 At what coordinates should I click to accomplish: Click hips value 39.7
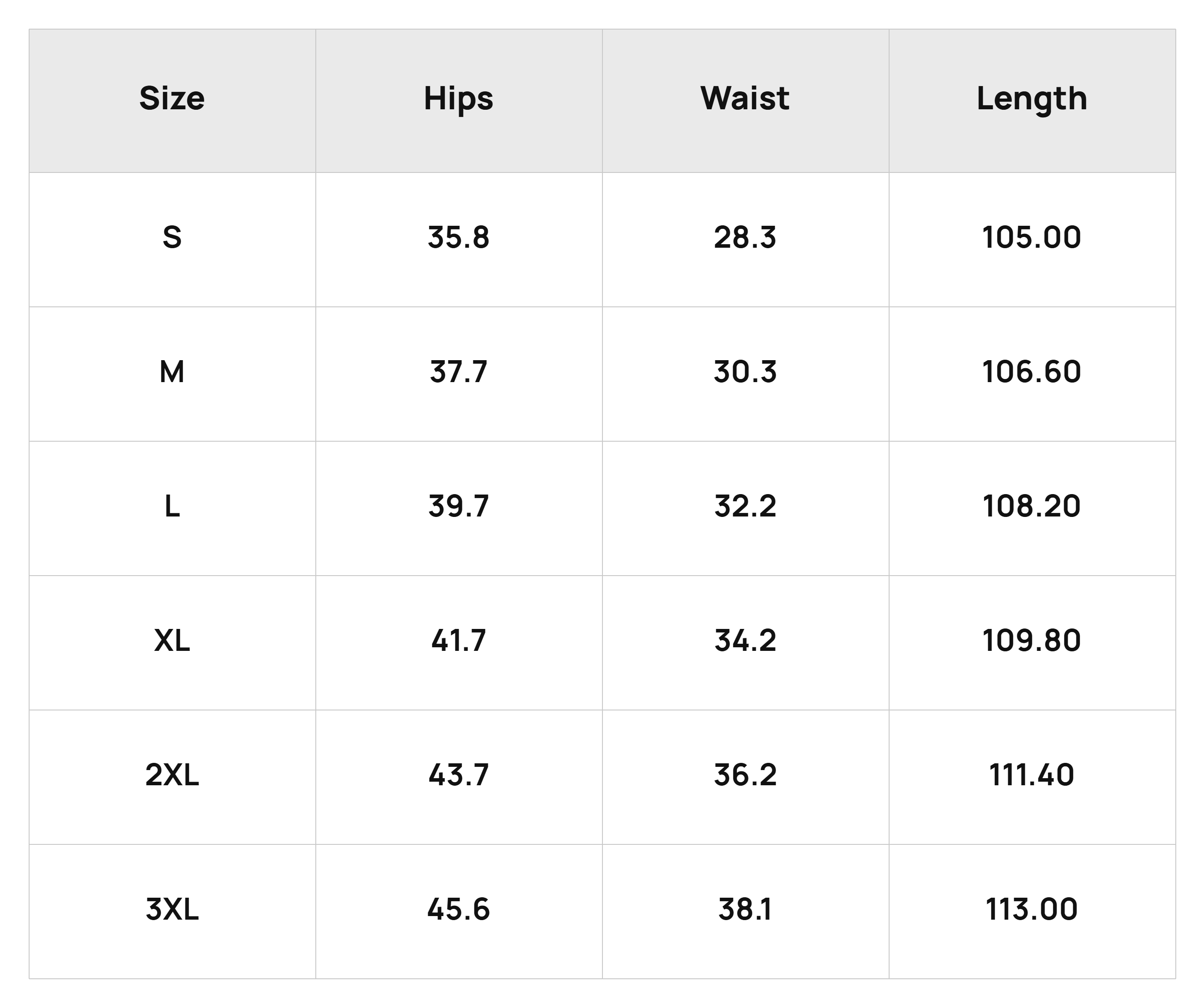[x=459, y=506]
